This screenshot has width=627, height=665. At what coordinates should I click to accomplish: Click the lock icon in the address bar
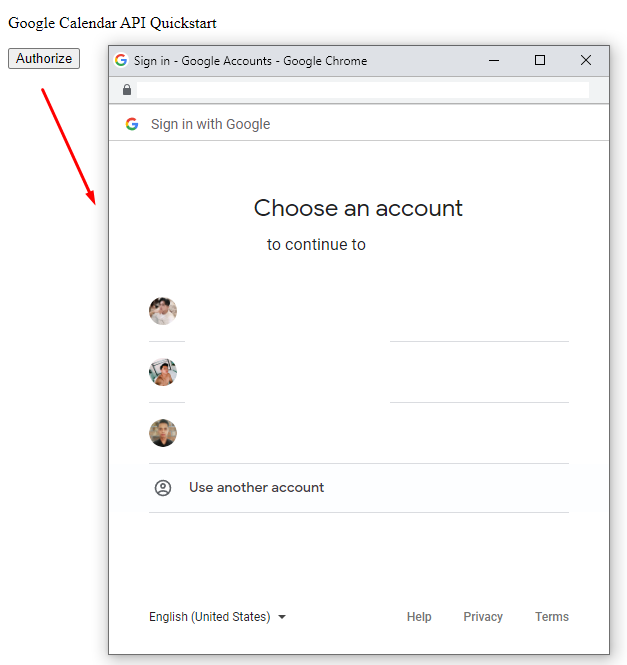(x=127, y=89)
